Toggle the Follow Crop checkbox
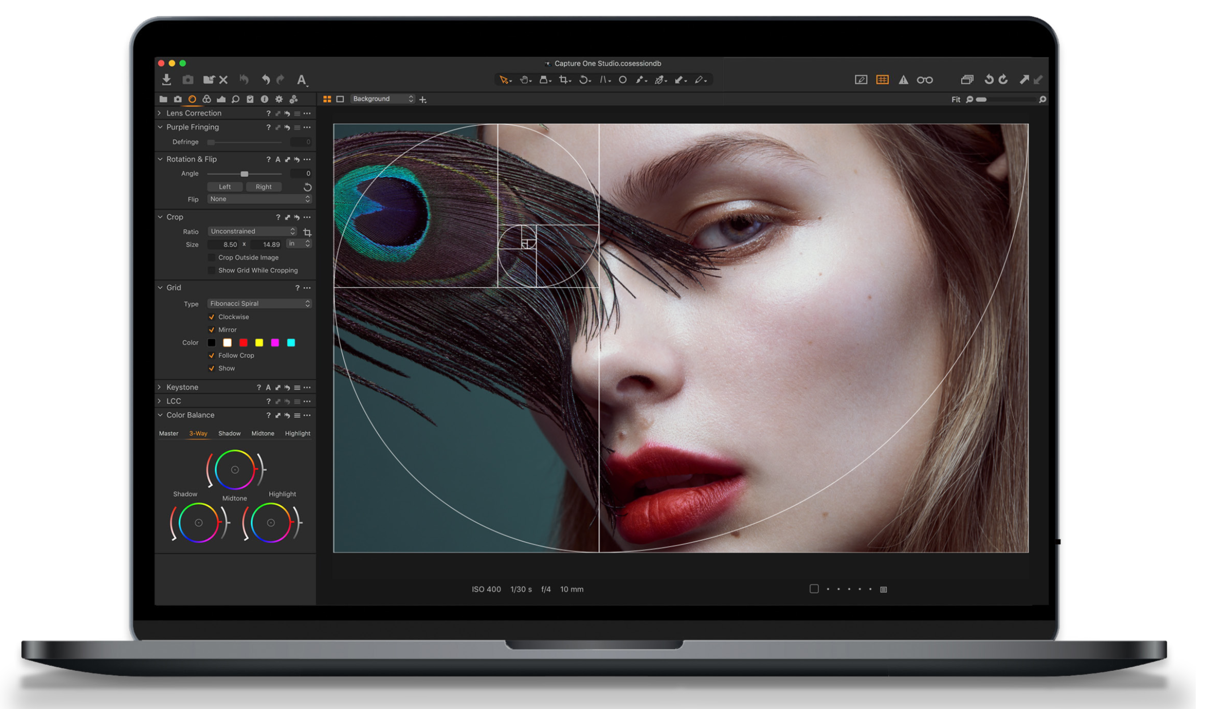1222x709 pixels. click(x=211, y=356)
